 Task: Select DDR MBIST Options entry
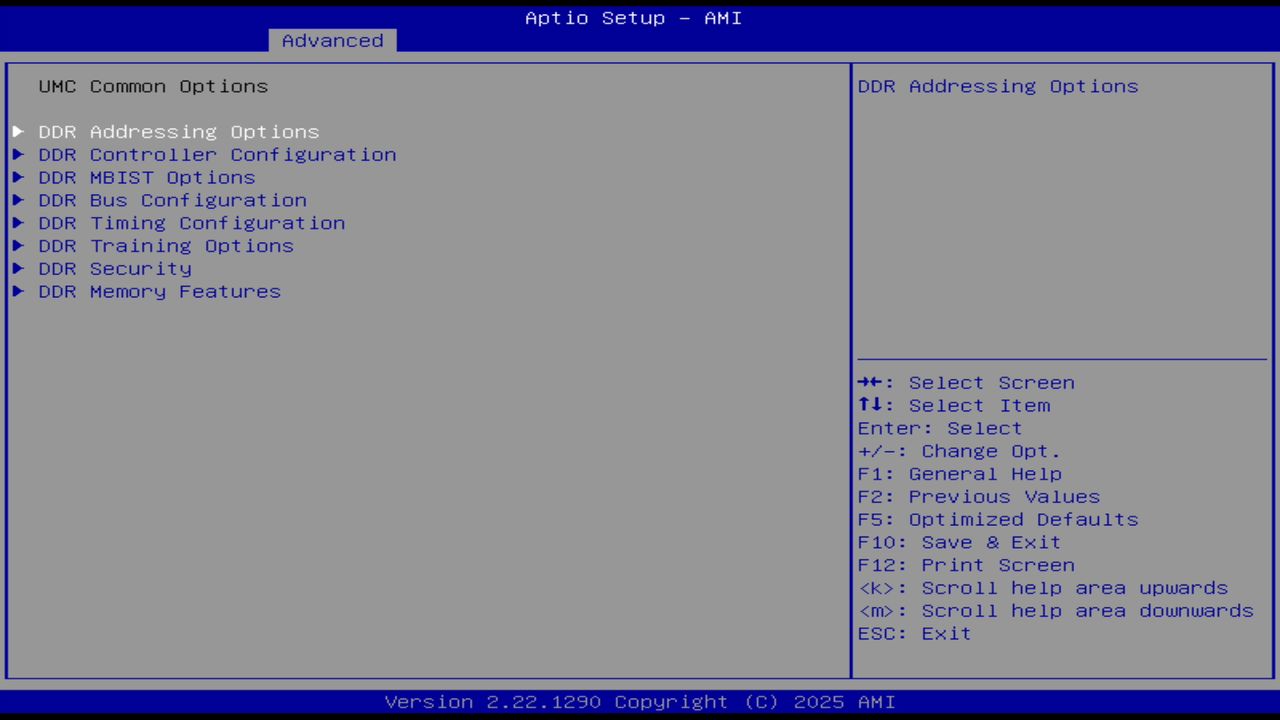point(147,177)
